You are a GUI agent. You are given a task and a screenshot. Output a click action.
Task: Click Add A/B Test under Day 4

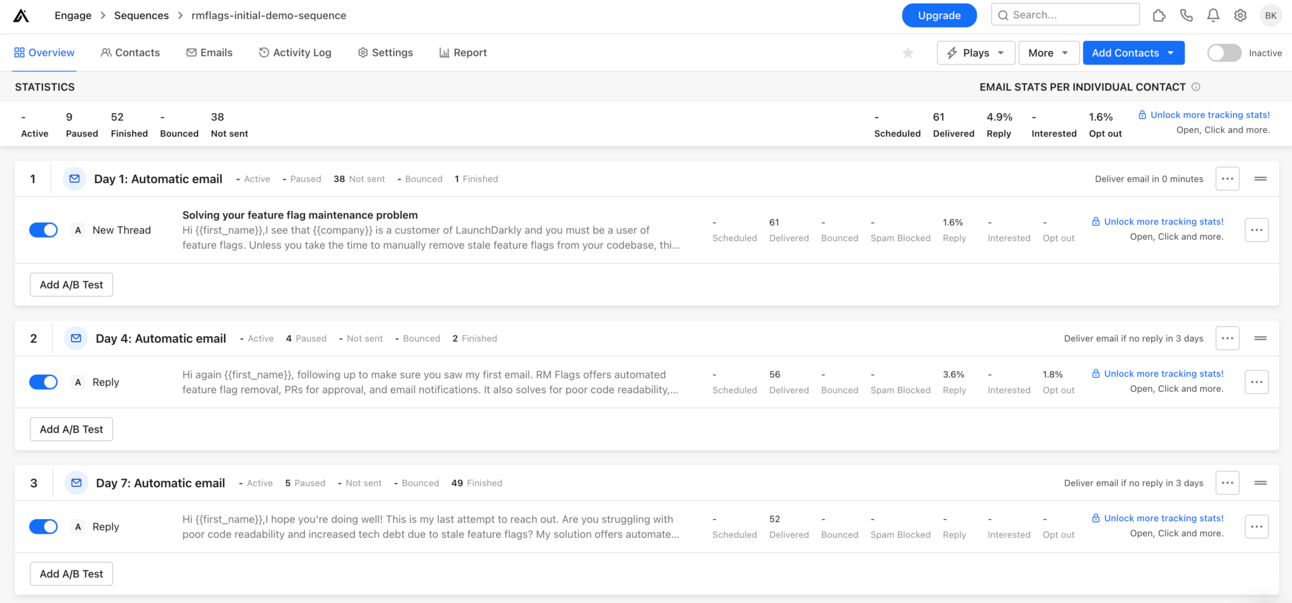click(71, 429)
